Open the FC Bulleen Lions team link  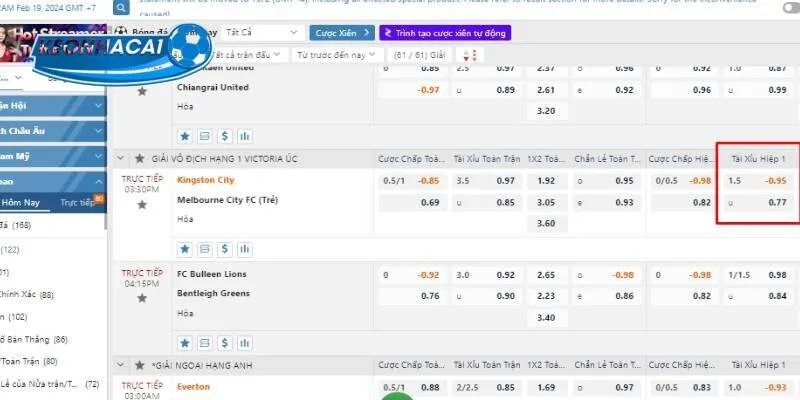(211, 274)
